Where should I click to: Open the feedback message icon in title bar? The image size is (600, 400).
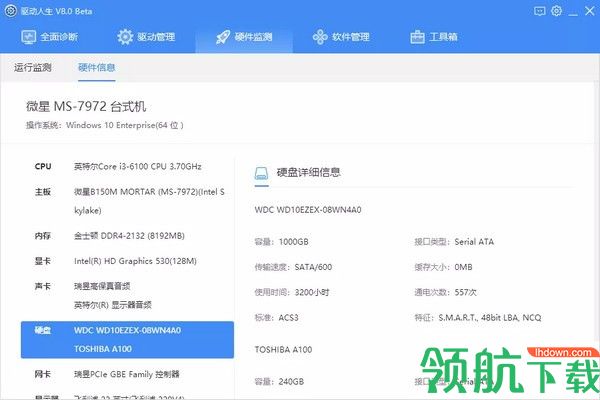(x=540, y=11)
